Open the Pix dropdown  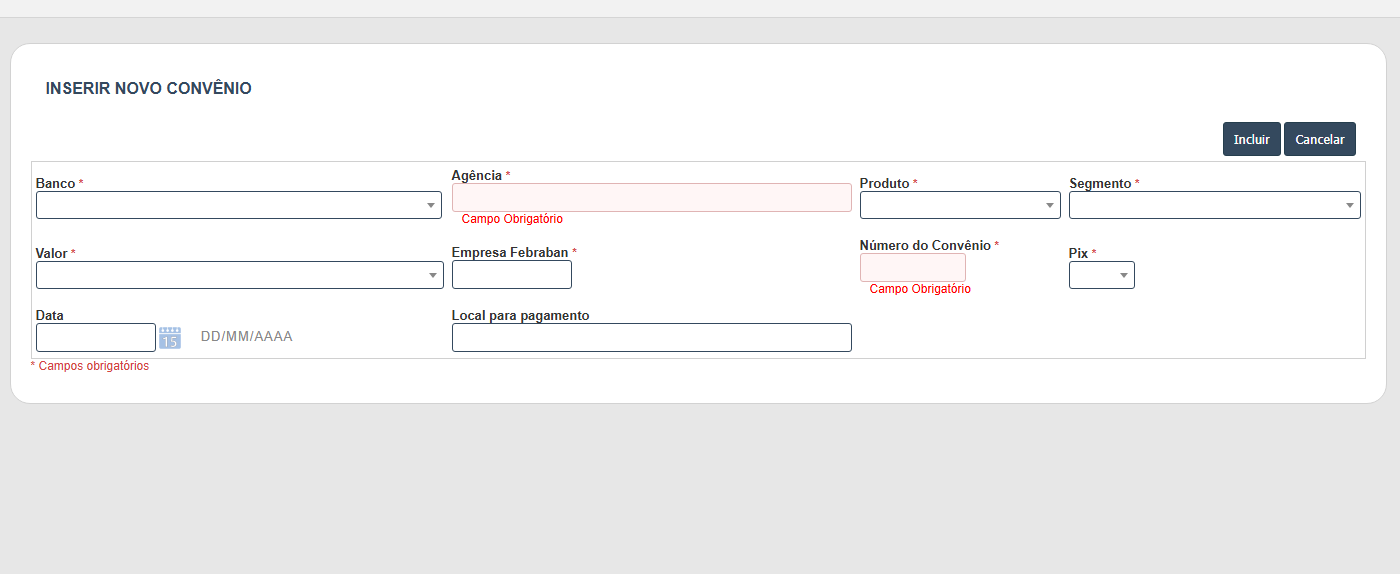(x=1102, y=275)
